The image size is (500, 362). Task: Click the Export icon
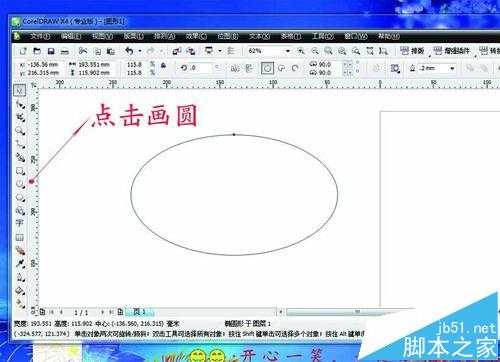[x=190, y=51]
